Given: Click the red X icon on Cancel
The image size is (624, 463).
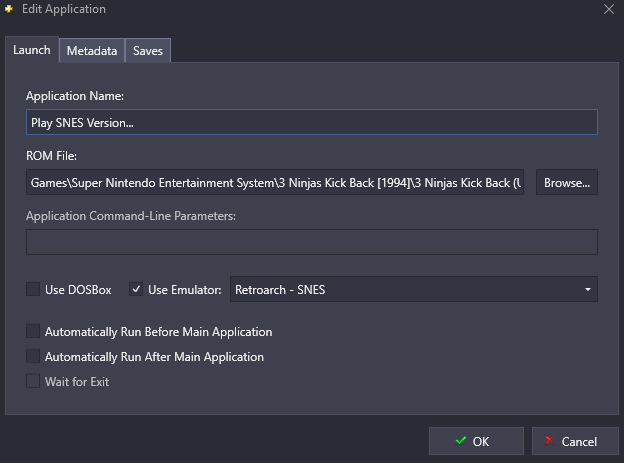Looking at the screenshot, I should (548, 441).
